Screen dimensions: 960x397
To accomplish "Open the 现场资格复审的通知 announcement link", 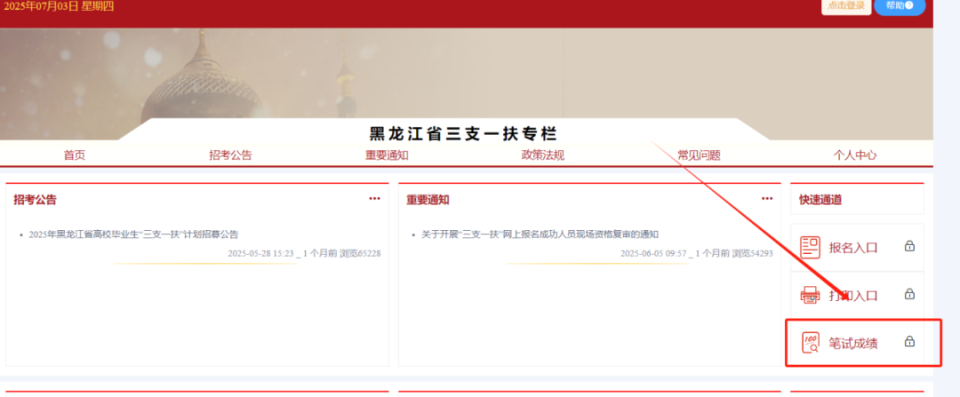I will pyautogui.click(x=539, y=234).
